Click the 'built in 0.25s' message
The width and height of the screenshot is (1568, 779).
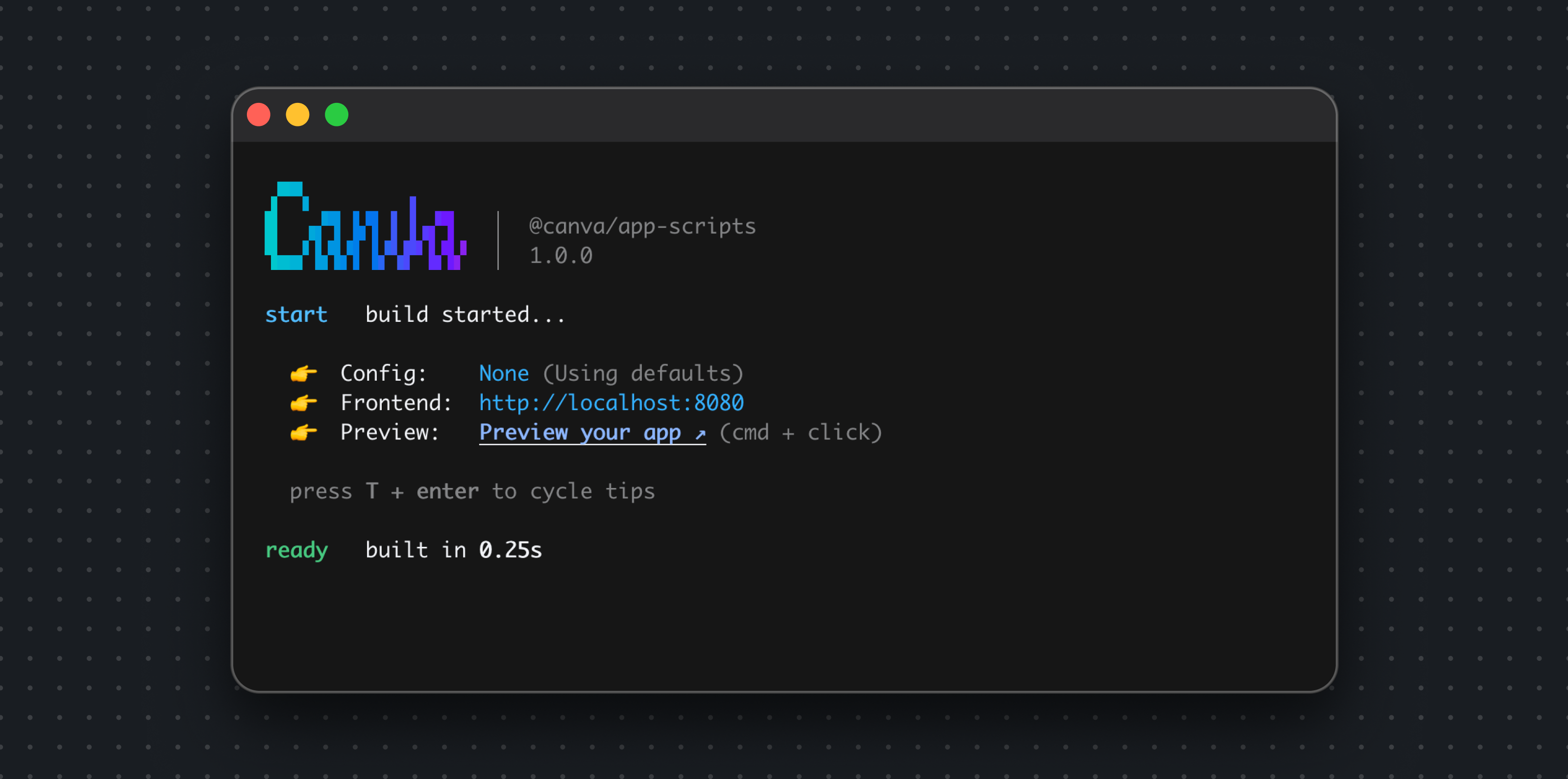click(x=453, y=550)
